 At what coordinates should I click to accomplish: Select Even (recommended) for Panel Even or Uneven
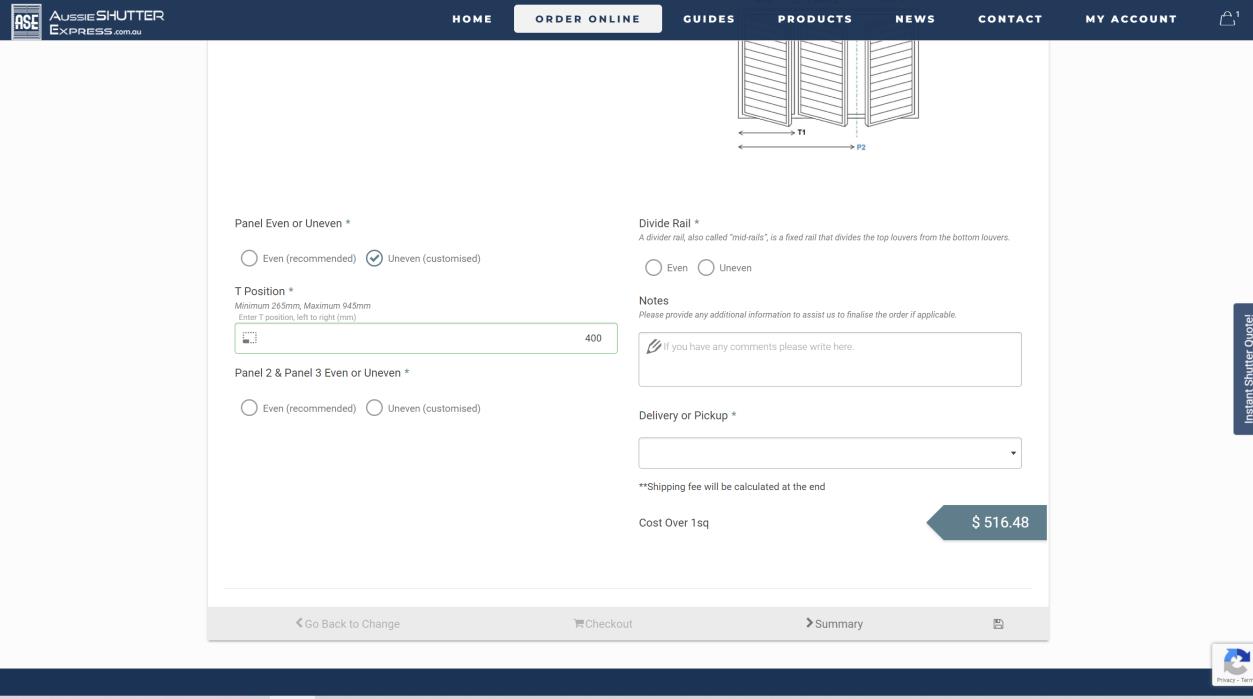(249, 259)
